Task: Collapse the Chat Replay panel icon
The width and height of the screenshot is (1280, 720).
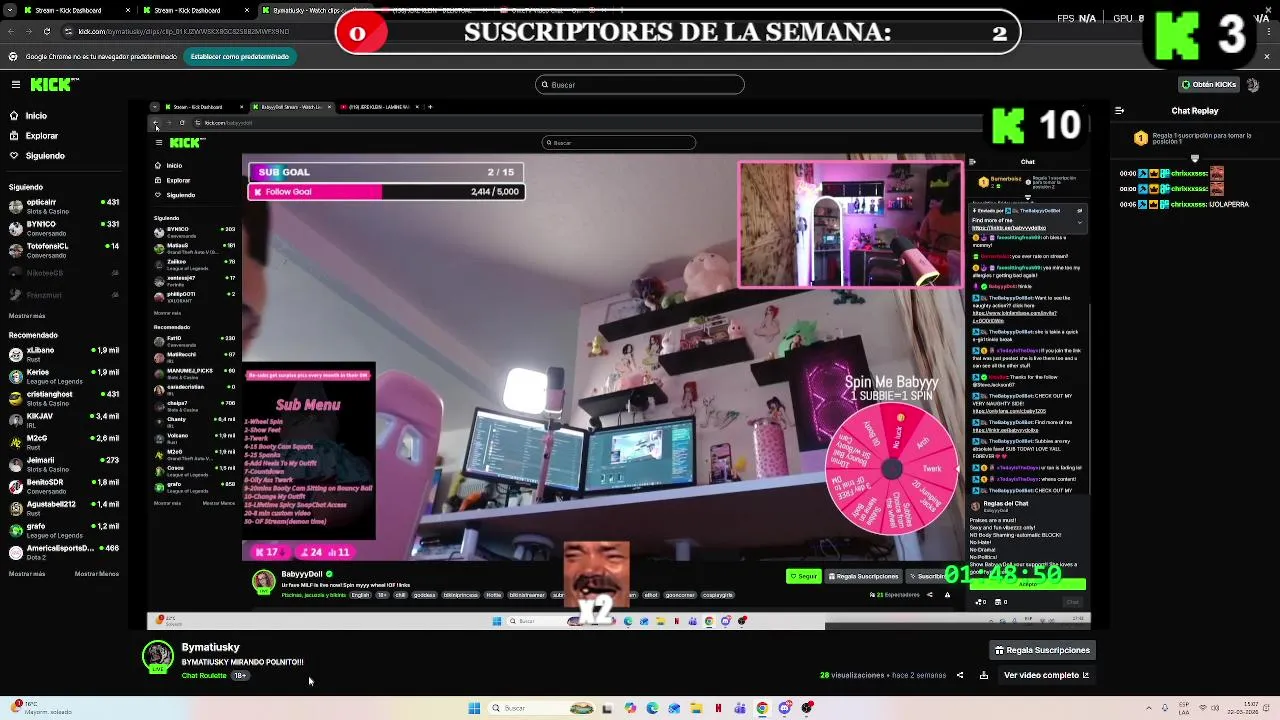Action: click(1119, 111)
